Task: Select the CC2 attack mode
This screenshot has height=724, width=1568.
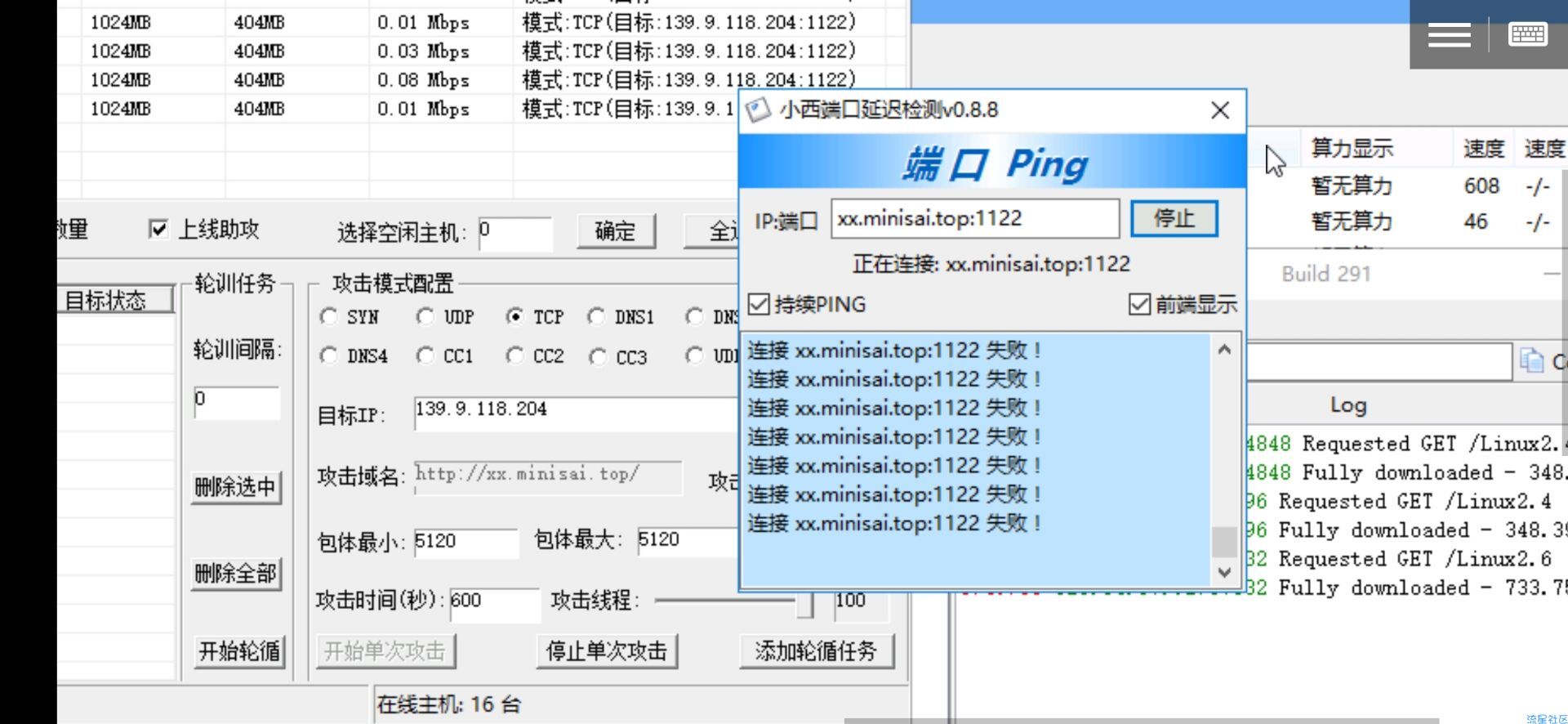Action: pyautogui.click(x=514, y=355)
